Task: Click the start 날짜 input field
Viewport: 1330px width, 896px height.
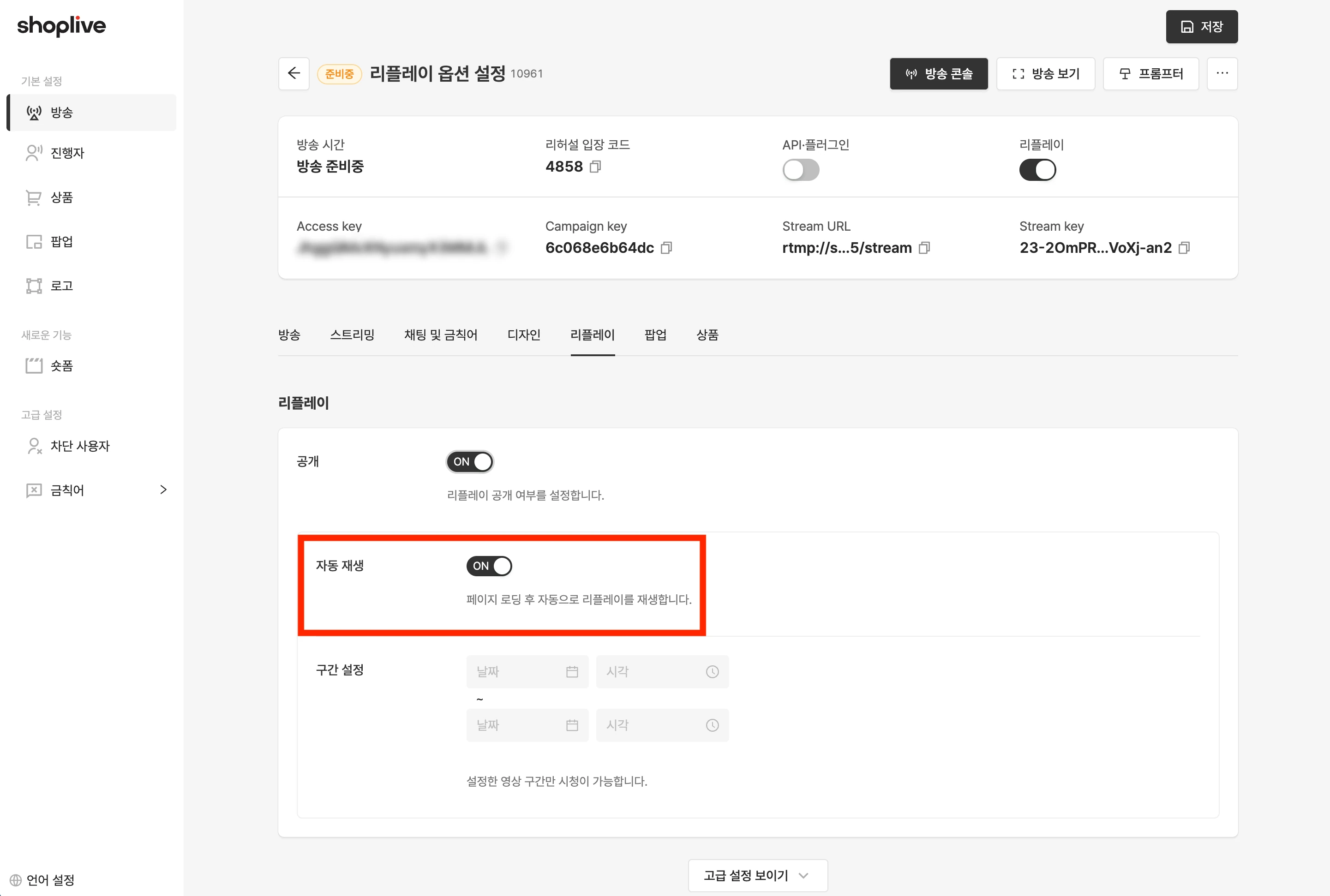Action: 527,671
